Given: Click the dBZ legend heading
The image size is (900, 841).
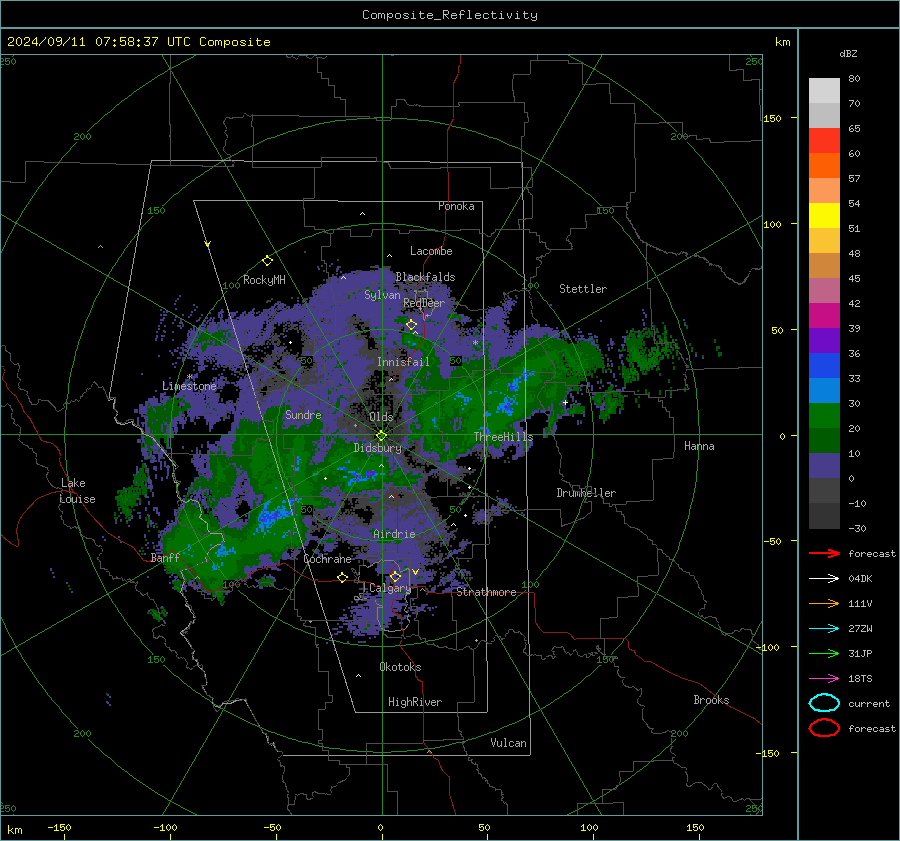Looking at the screenshot, I should (x=848, y=53).
